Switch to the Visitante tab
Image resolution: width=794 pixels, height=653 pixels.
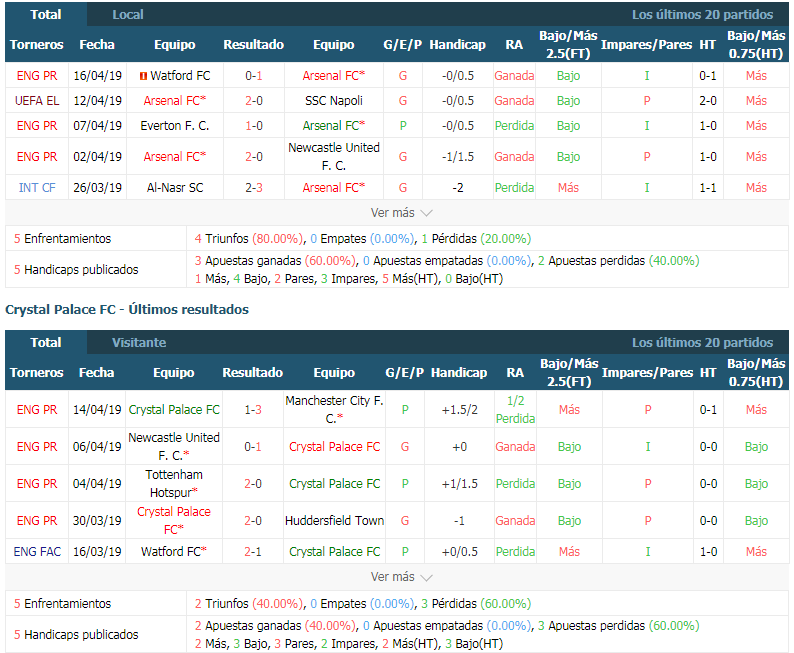(x=139, y=342)
